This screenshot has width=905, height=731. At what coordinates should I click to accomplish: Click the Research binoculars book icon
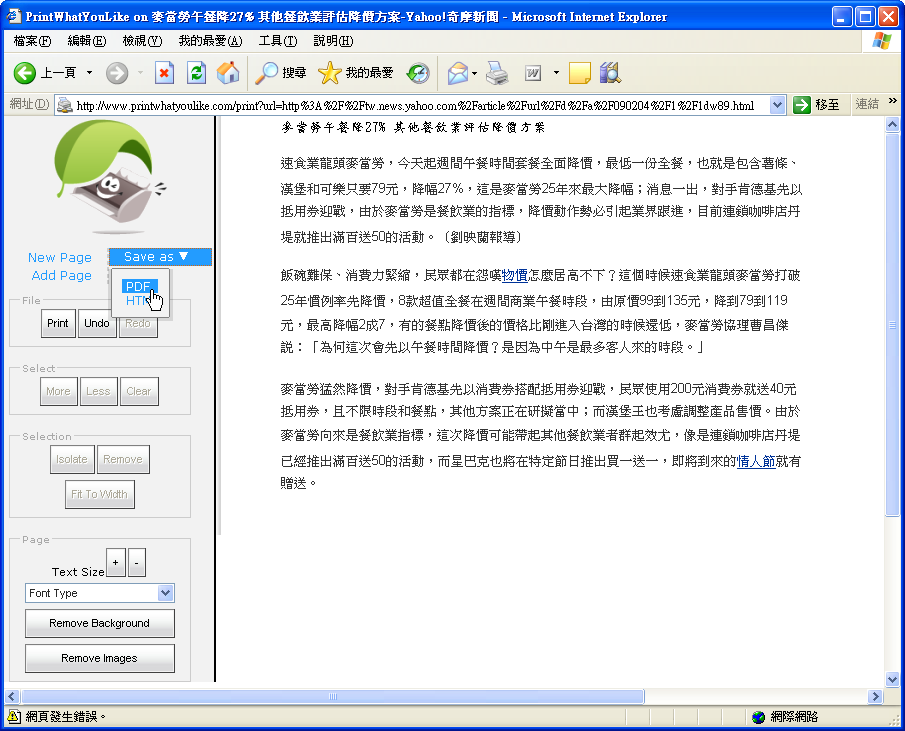point(610,73)
